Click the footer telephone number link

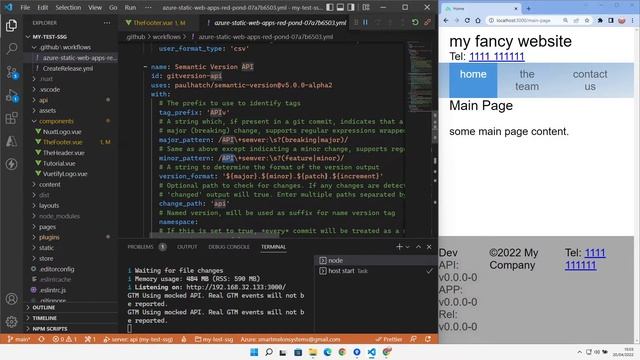pos(585,259)
